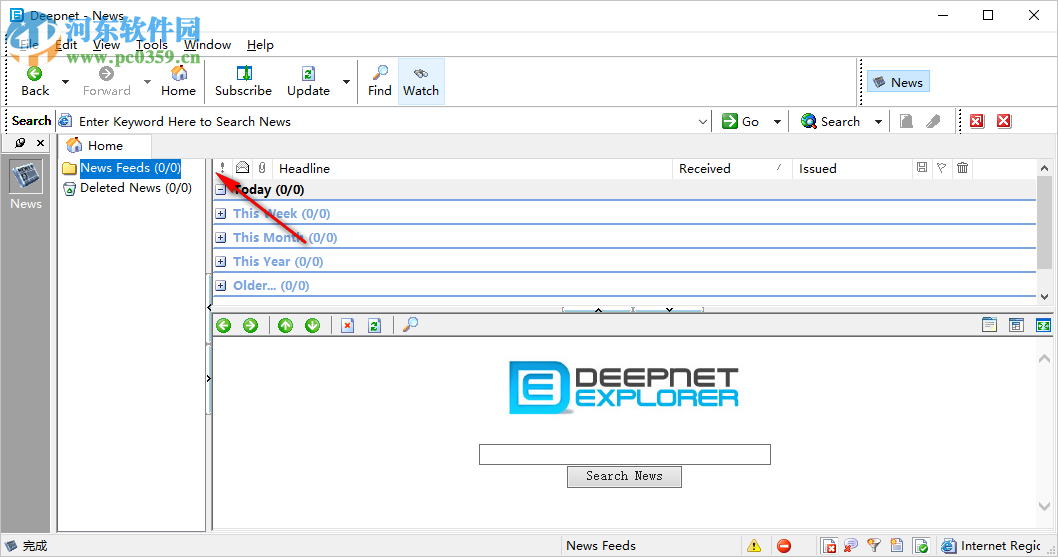Image resolution: width=1058 pixels, height=557 pixels.
Task: Open the File menu
Action: pos(28,45)
